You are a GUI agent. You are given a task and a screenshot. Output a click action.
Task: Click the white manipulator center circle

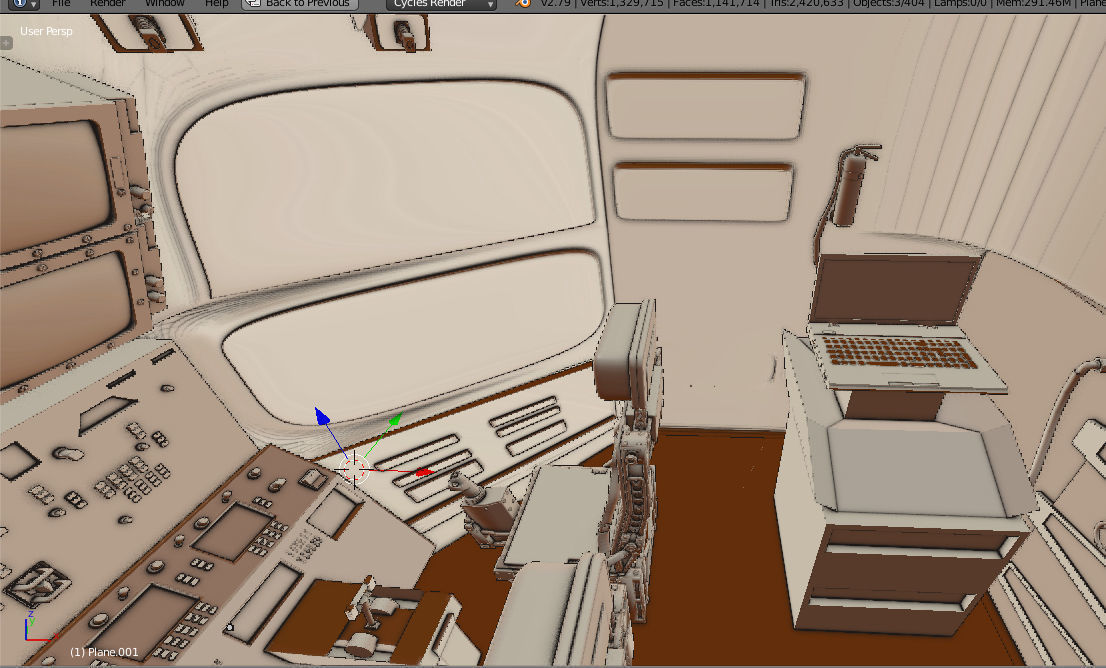tap(353, 469)
